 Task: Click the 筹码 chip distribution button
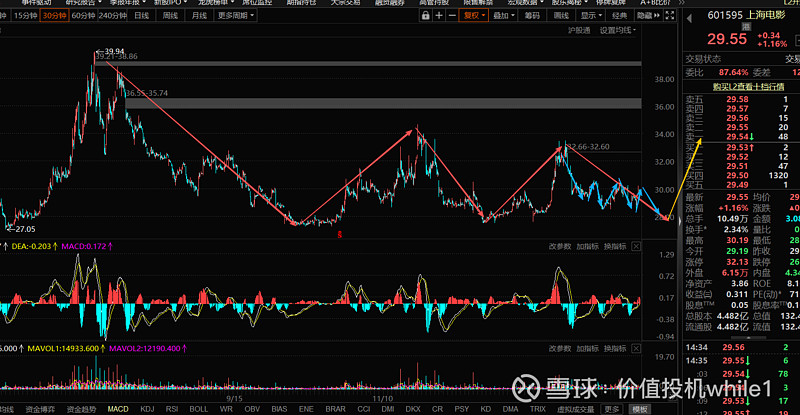pos(532,15)
